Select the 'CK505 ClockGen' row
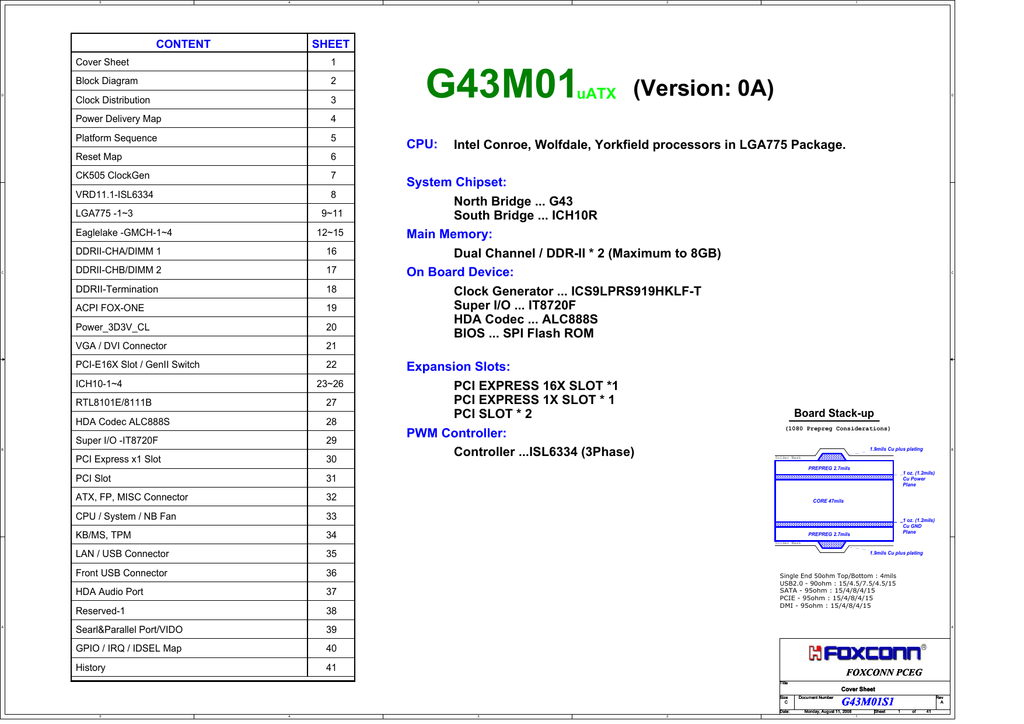 pos(213,176)
